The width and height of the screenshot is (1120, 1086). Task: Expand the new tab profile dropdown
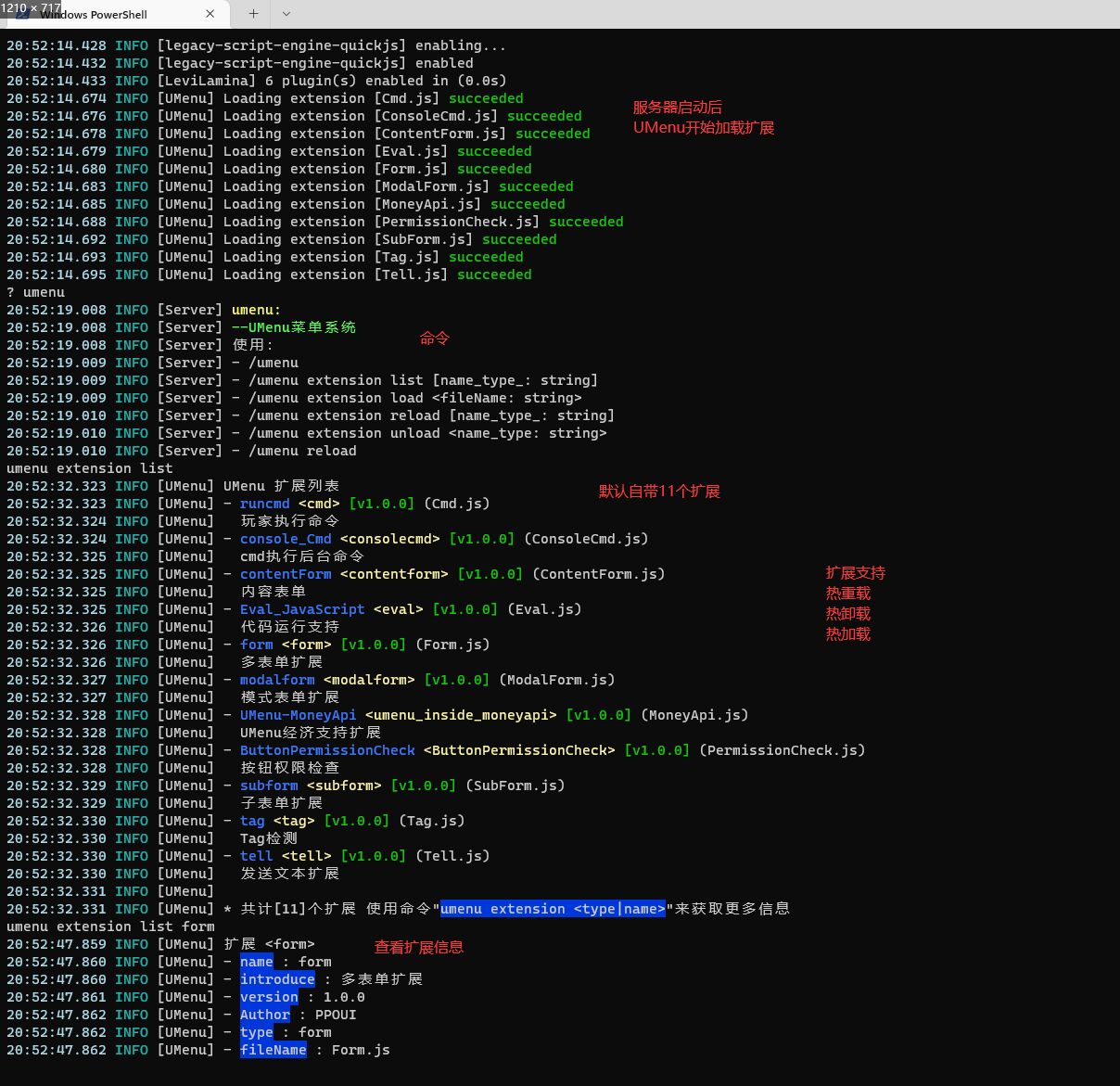286,14
